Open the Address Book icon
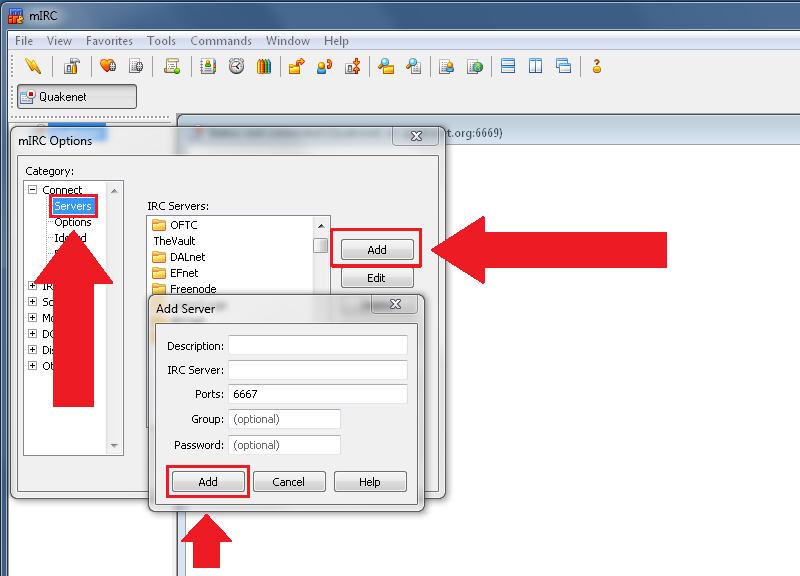The height and width of the screenshot is (576, 800). pos(207,67)
